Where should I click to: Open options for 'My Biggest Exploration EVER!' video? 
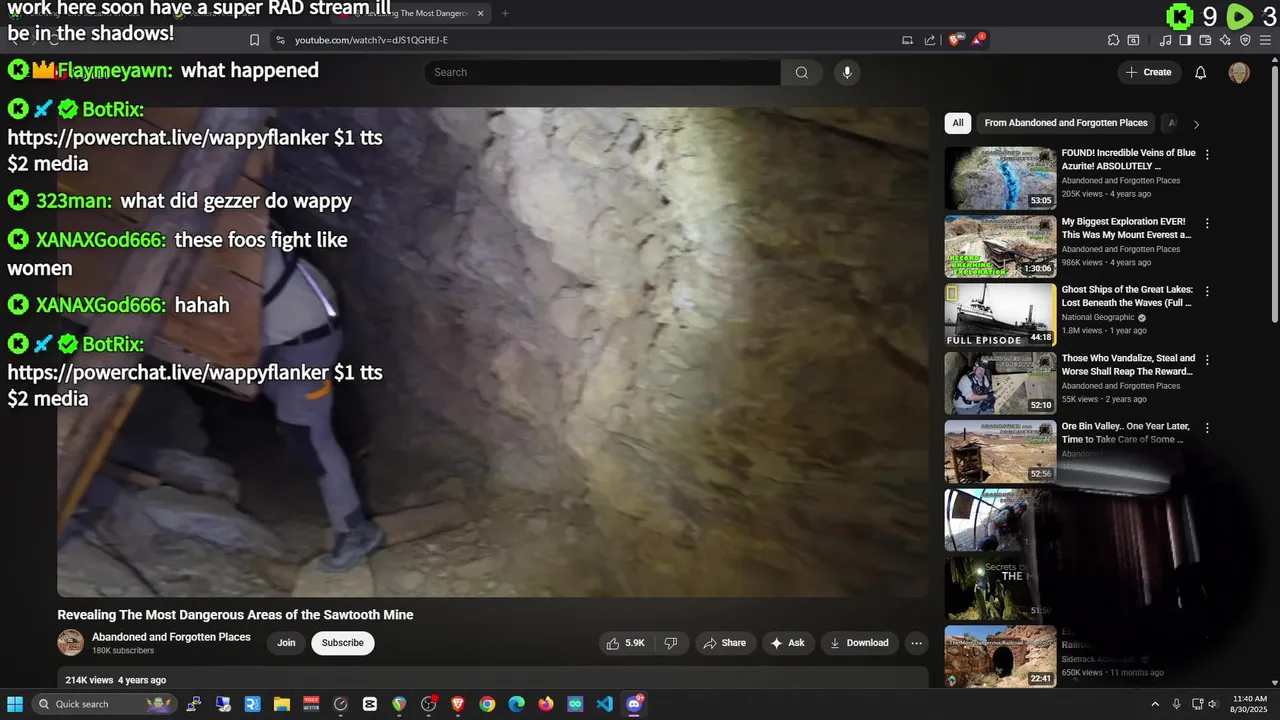point(1207,223)
